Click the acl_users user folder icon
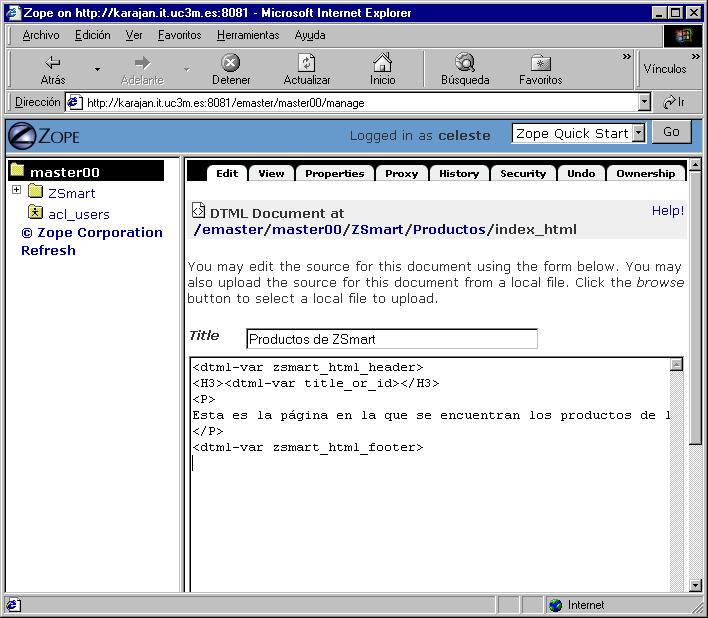 click(35, 212)
